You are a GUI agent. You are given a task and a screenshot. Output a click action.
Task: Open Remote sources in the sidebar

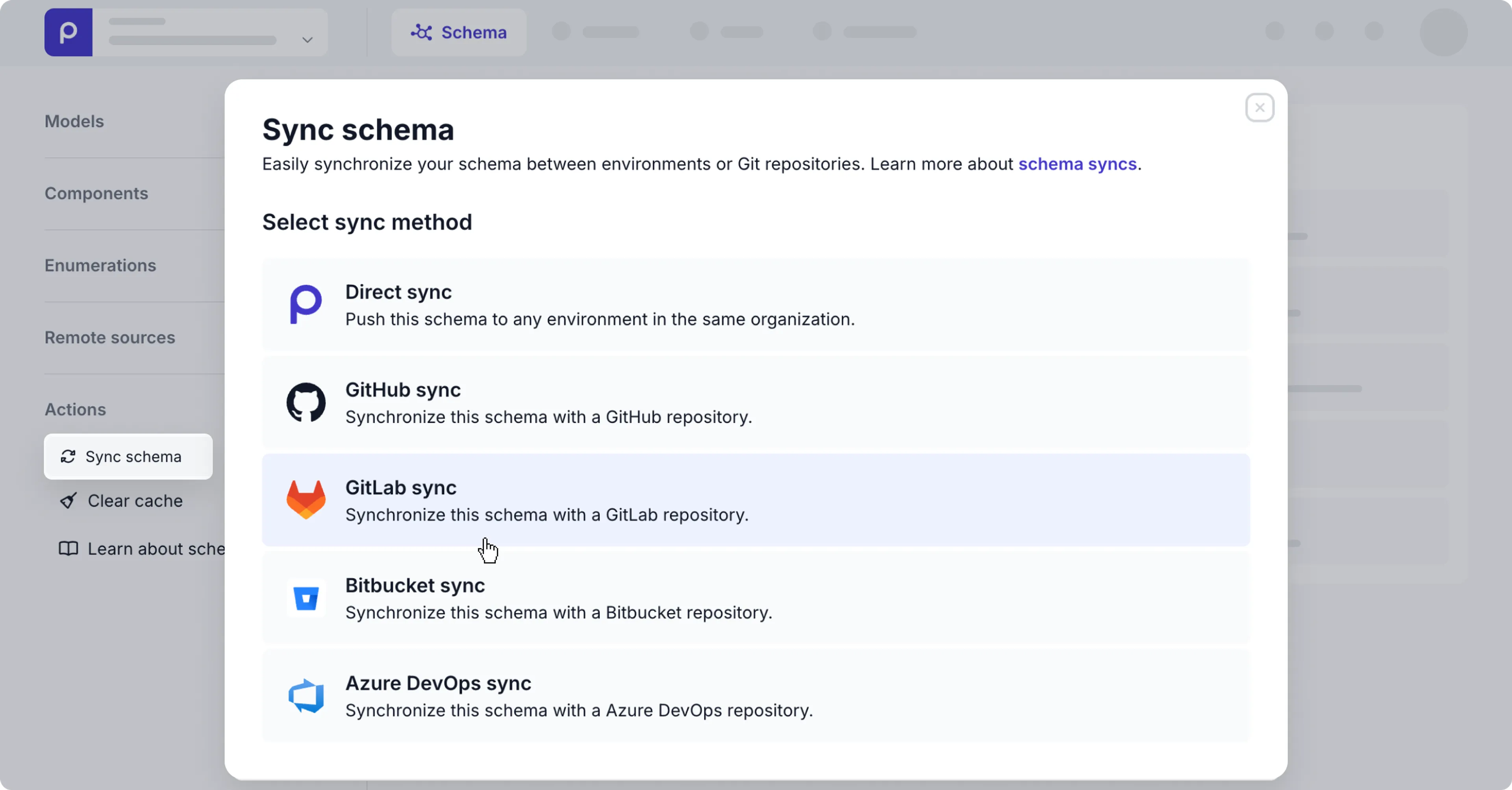click(109, 337)
